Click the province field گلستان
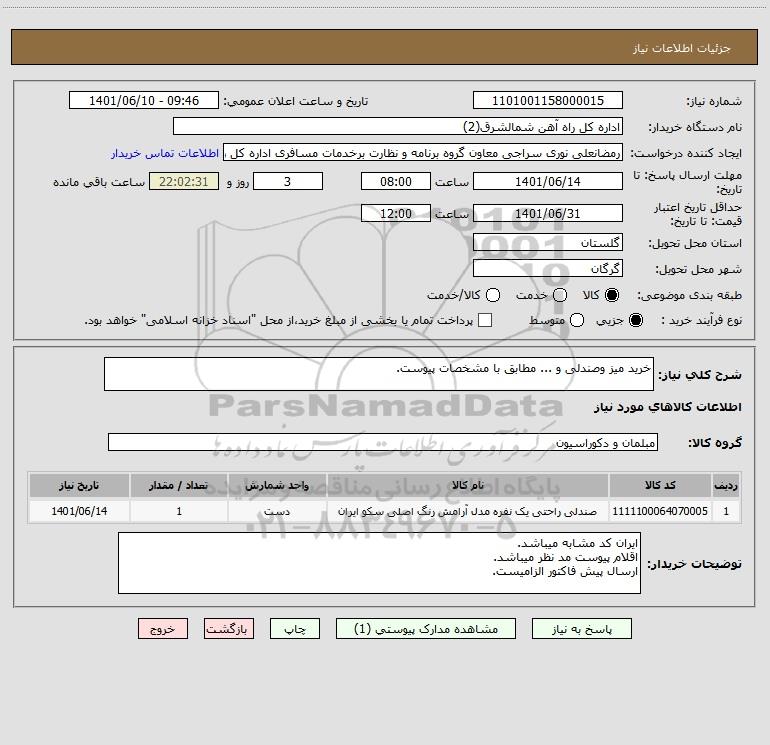770x745 pixels. [x=548, y=242]
